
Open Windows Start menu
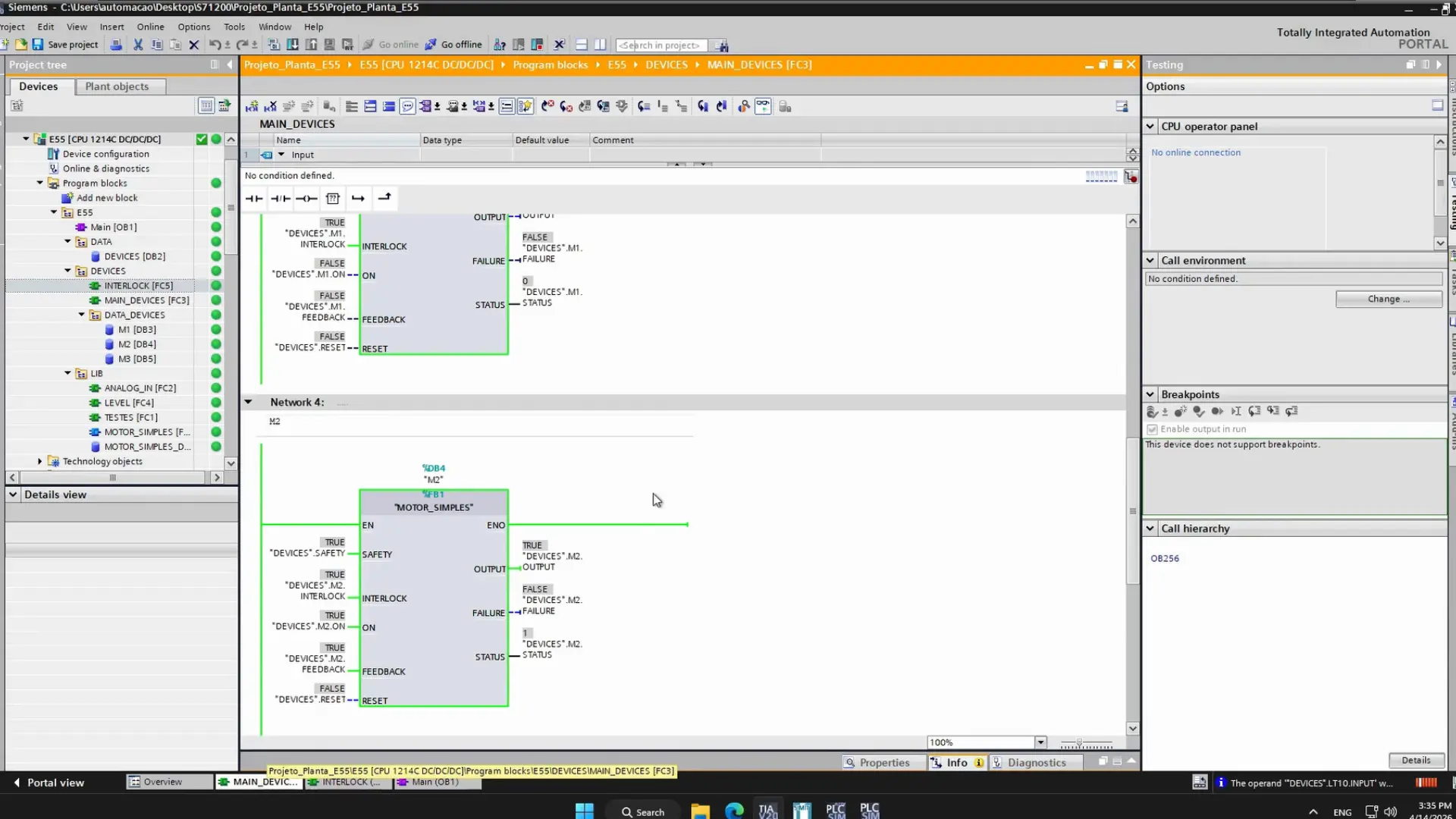tap(585, 811)
